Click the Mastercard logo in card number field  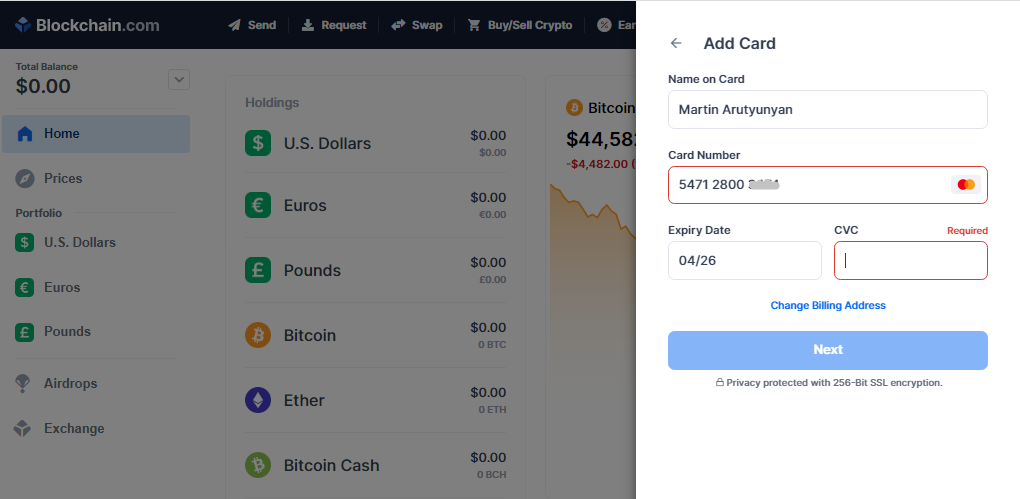pyautogui.click(x=966, y=185)
